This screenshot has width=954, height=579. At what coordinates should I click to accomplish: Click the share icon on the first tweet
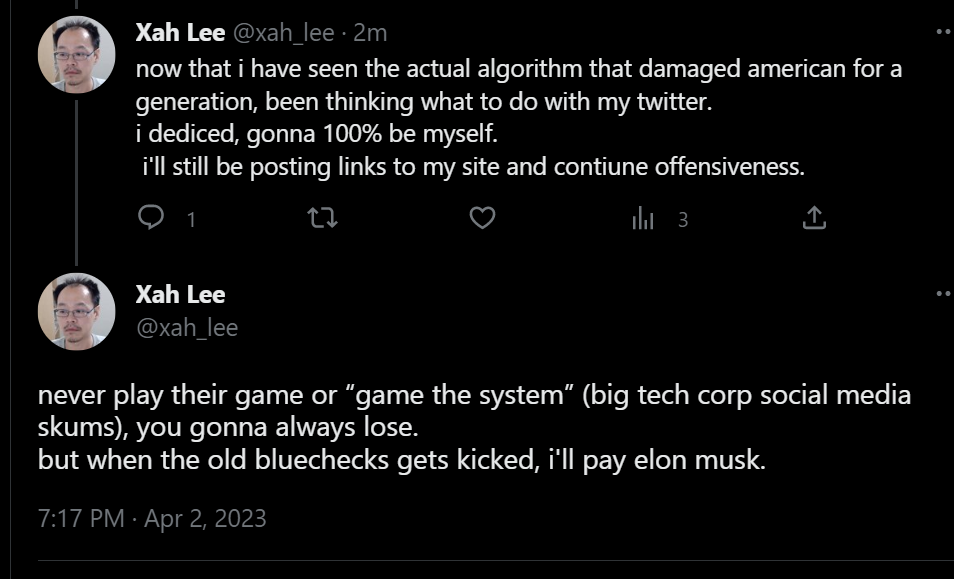pyautogui.click(x=814, y=218)
